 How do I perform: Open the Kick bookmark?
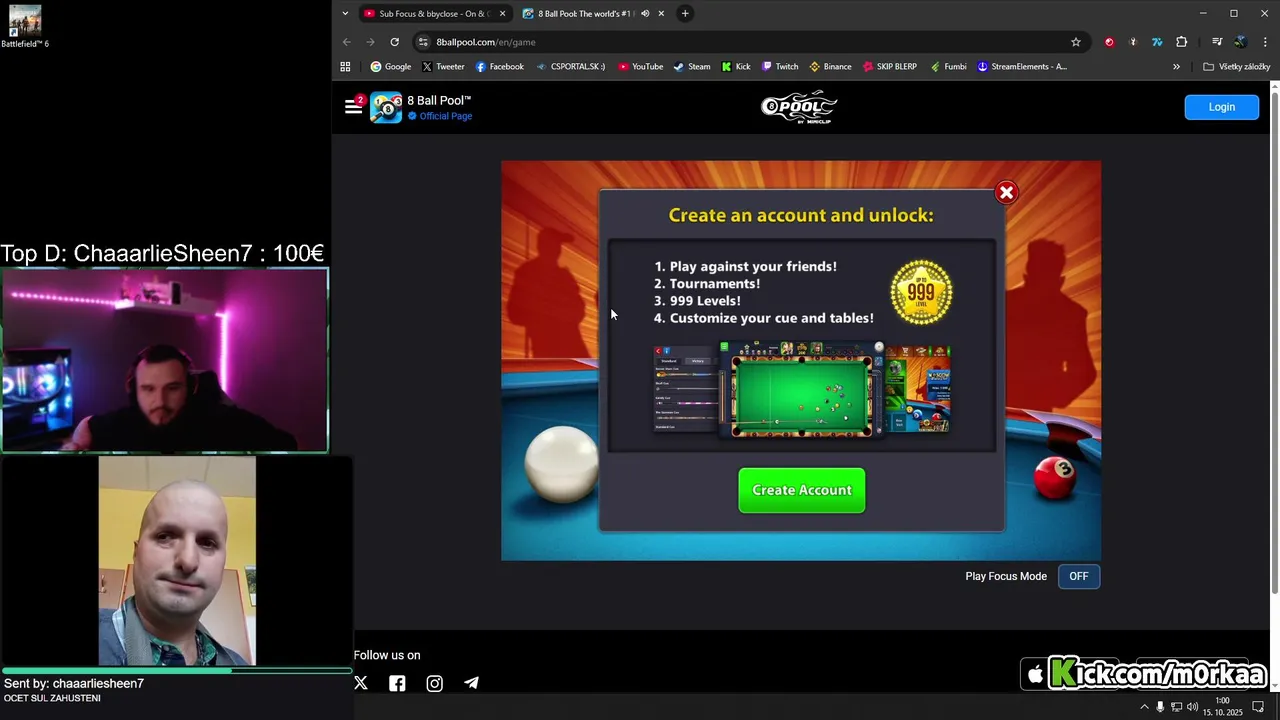pyautogui.click(x=736, y=67)
